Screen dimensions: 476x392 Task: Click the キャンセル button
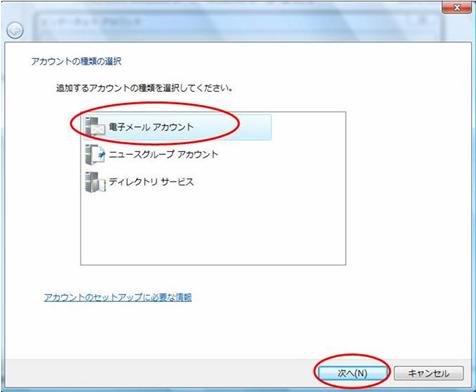click(x=429, y=373)
